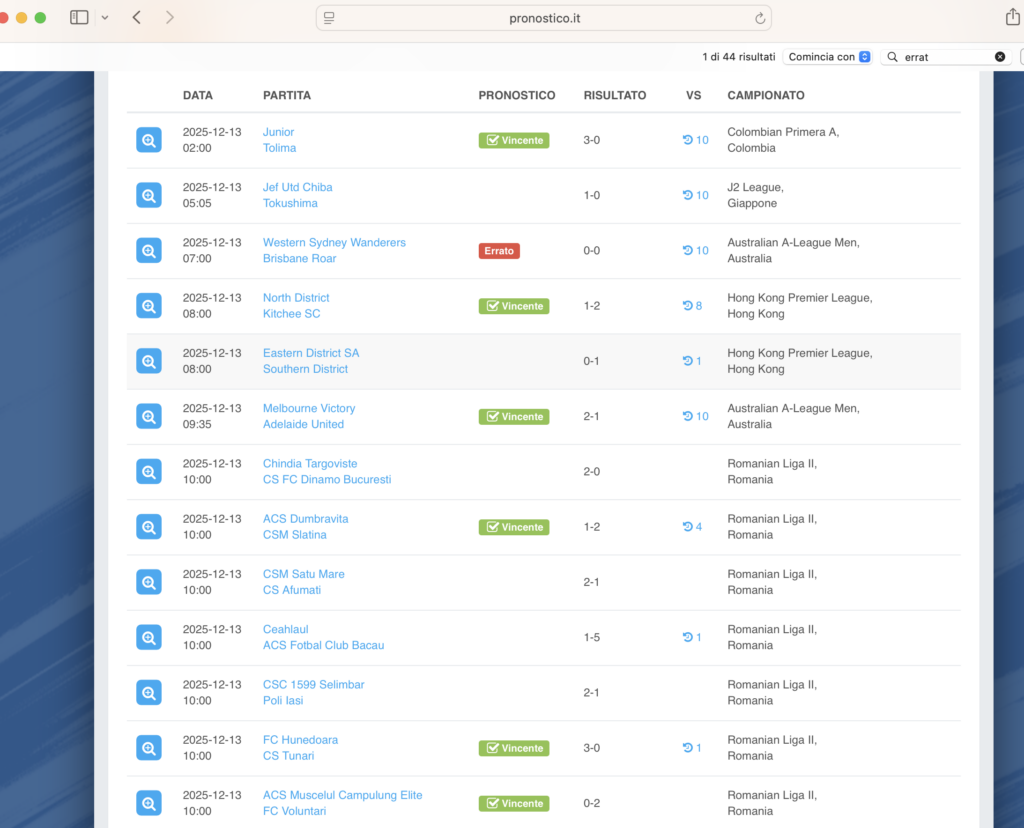
Task: Open the FC Hunedoara team link
Action: click(x=300, y=740)
